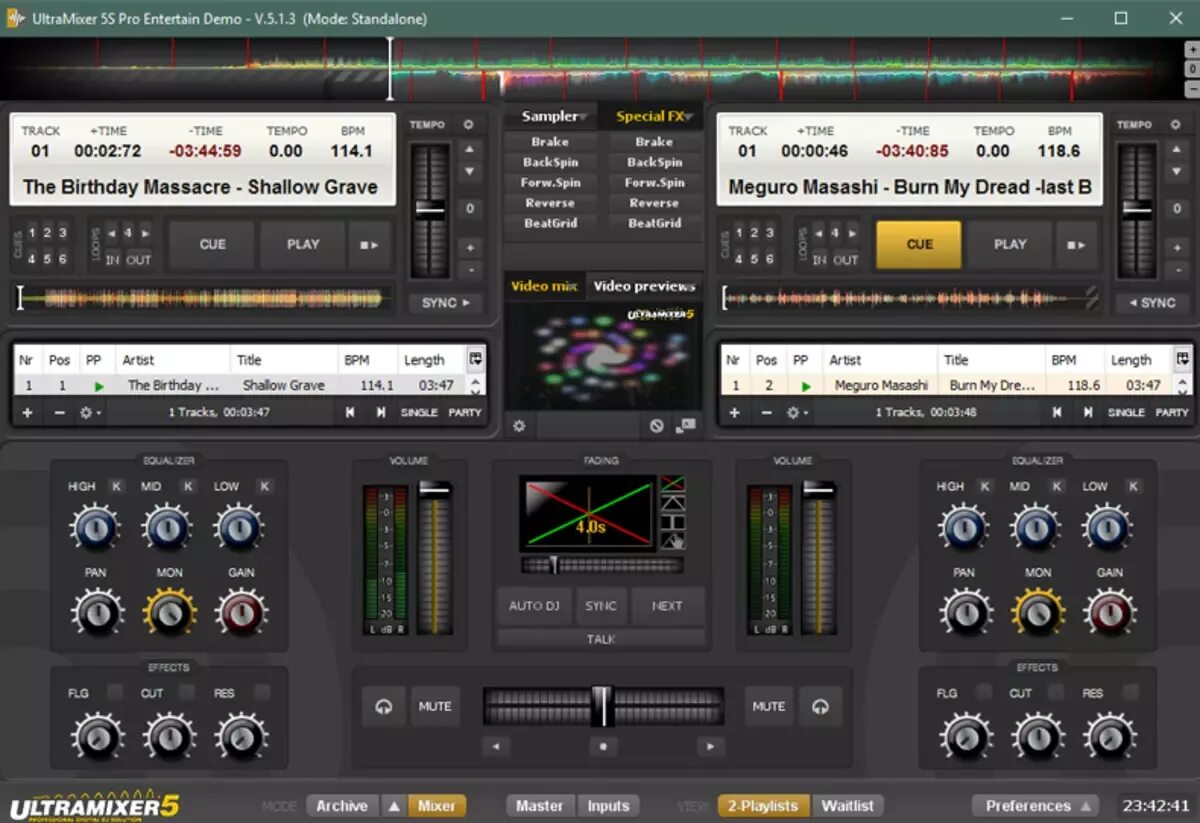Open left playlist column chooser icon

[476, 358]
